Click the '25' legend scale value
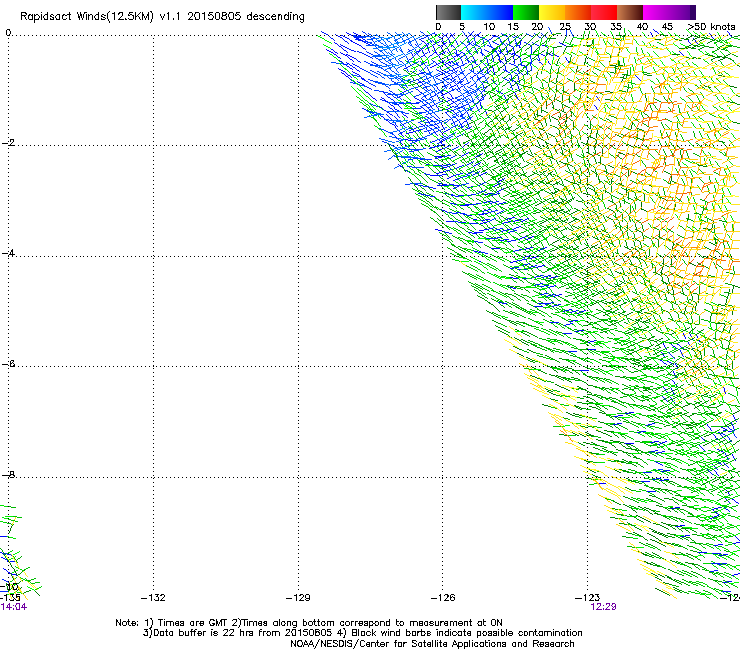The width and height of the screenshot is (740, 650). tap(565, 27)
